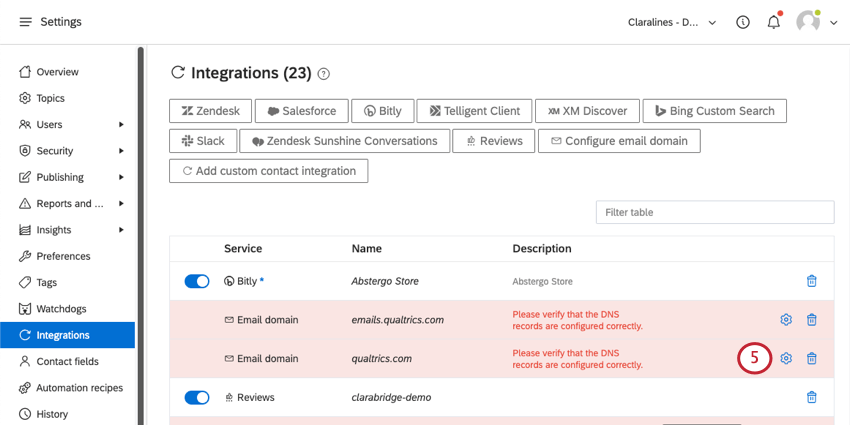Add Zendesk Sunshine Conversations integration
The image size is (850, 425).
(x=345, y=141)
